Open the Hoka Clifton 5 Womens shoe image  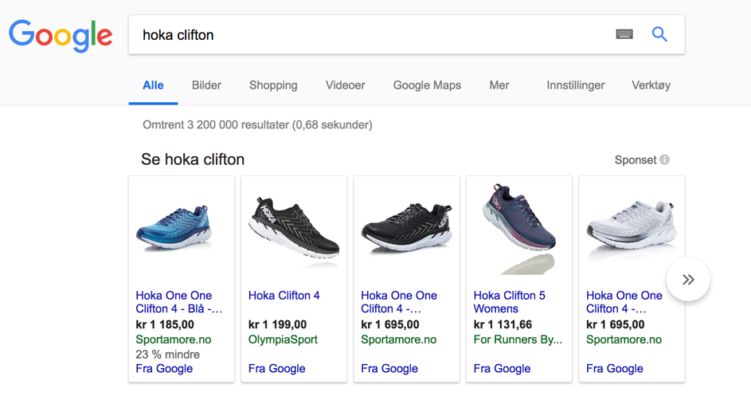[x=520, y=229]
